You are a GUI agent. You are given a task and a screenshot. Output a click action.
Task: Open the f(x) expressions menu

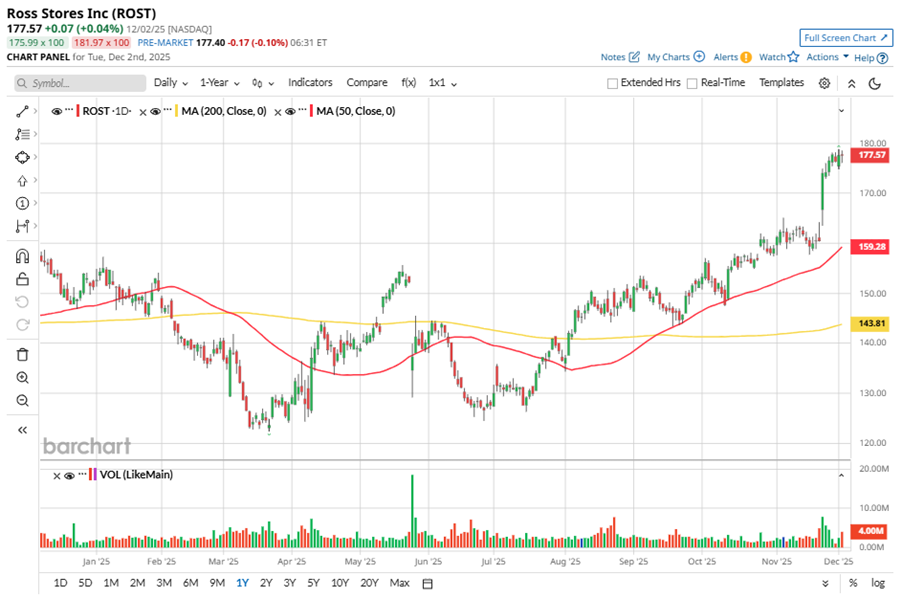pyautogui.click(x=408, y=83)
